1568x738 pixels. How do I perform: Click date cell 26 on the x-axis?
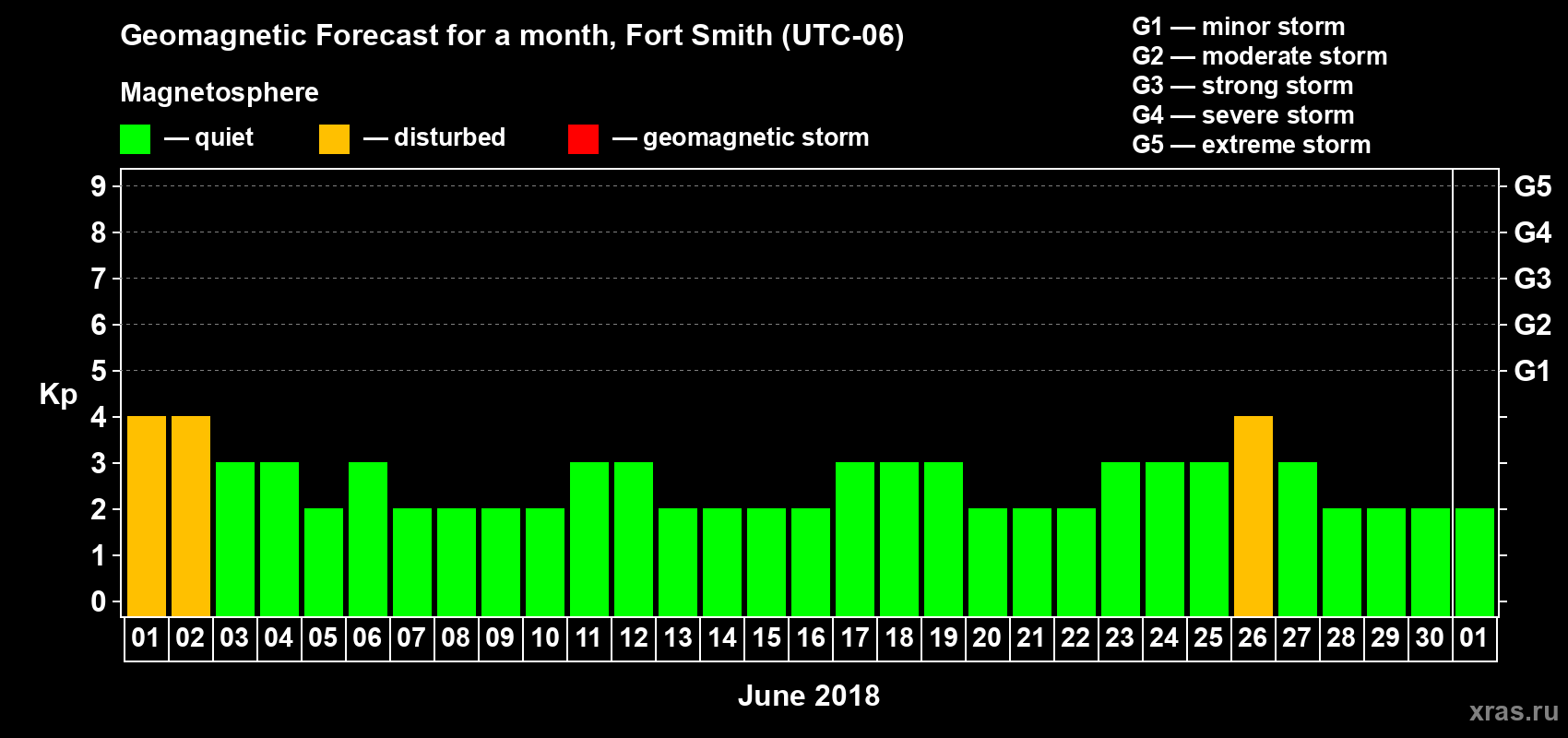[1253, 638]
